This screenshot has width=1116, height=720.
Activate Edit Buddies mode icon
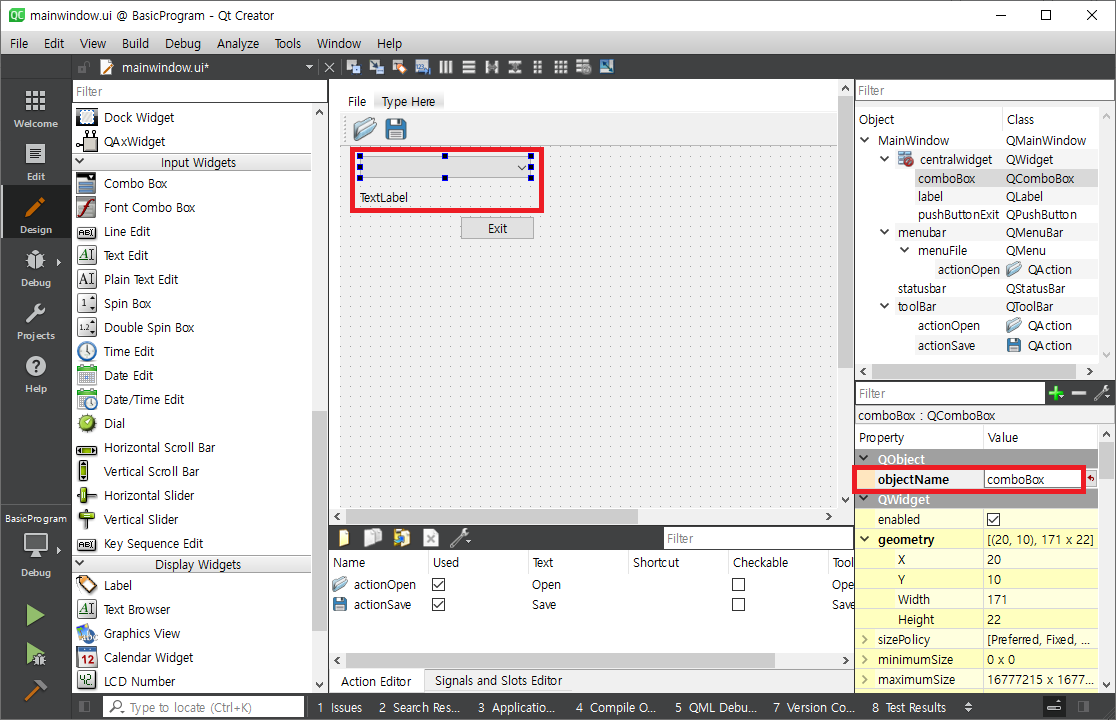click(x=399, y=67)
